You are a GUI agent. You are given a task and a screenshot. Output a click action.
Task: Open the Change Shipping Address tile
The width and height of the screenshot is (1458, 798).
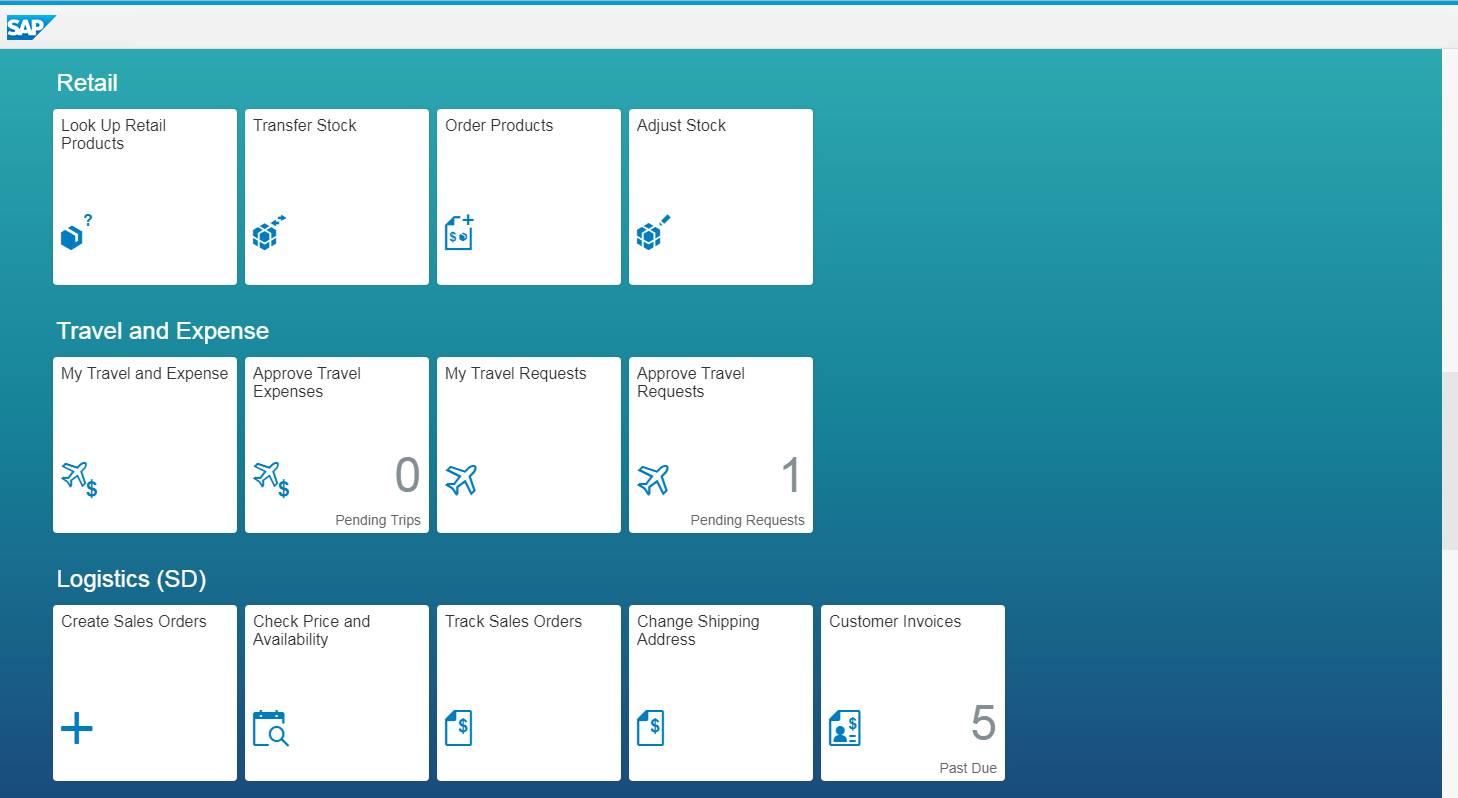click(x=720, y=692)
